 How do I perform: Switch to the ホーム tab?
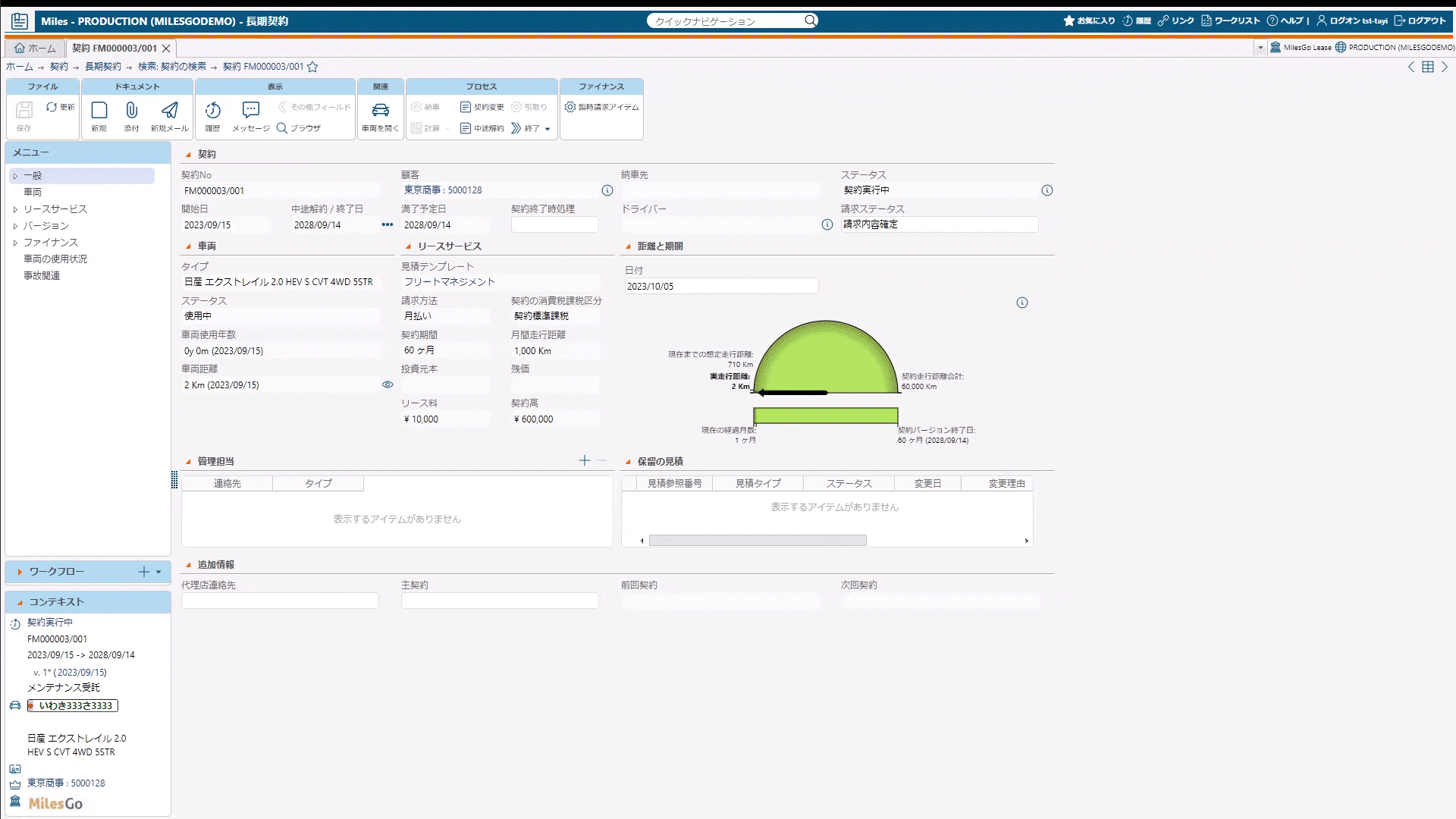[35, 48]
